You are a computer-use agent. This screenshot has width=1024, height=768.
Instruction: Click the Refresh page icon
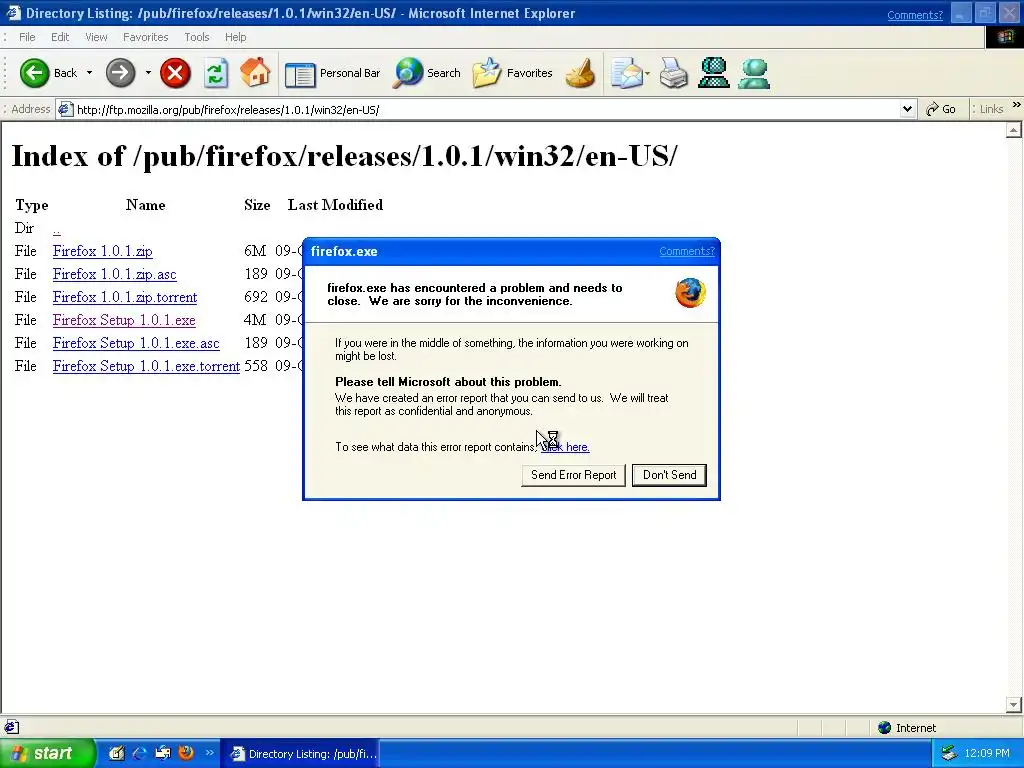point(216,72)
